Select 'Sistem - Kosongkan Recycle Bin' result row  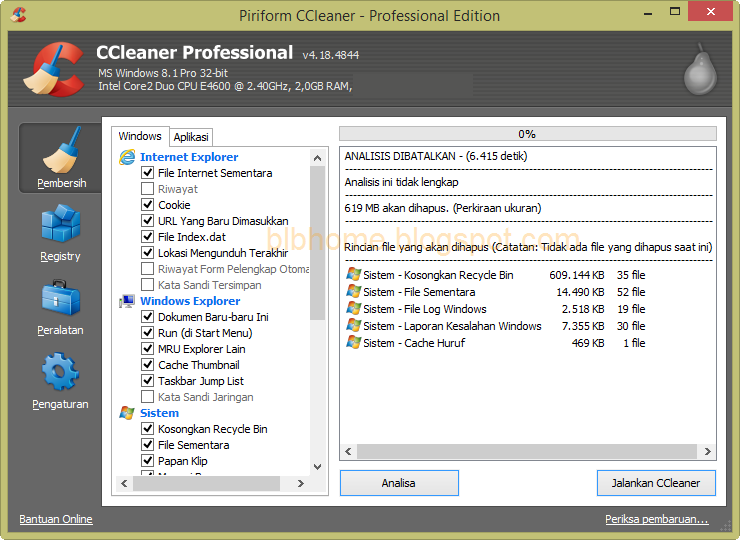click(496, 275)
